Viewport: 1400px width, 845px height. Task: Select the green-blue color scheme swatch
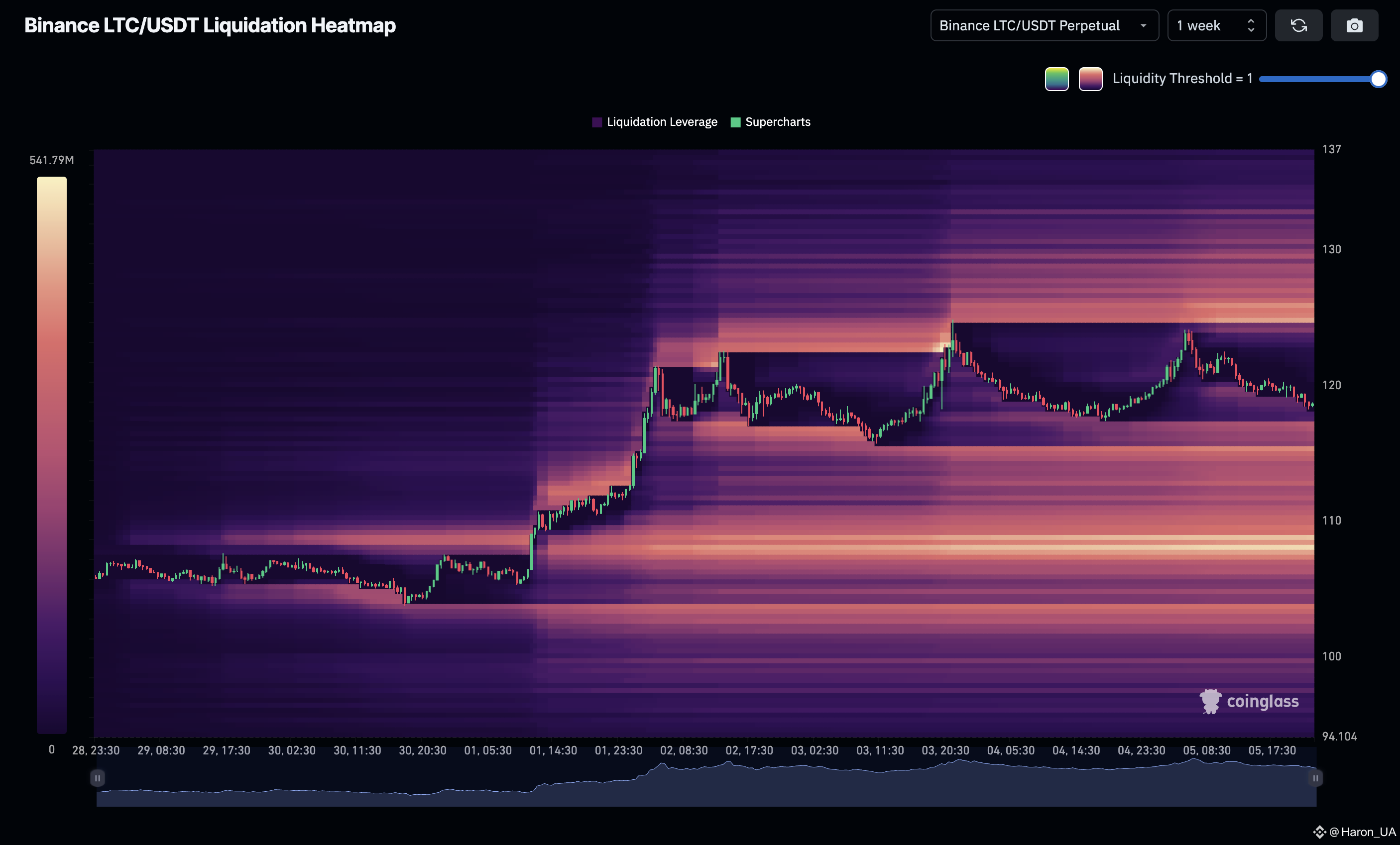[1057, 79]
